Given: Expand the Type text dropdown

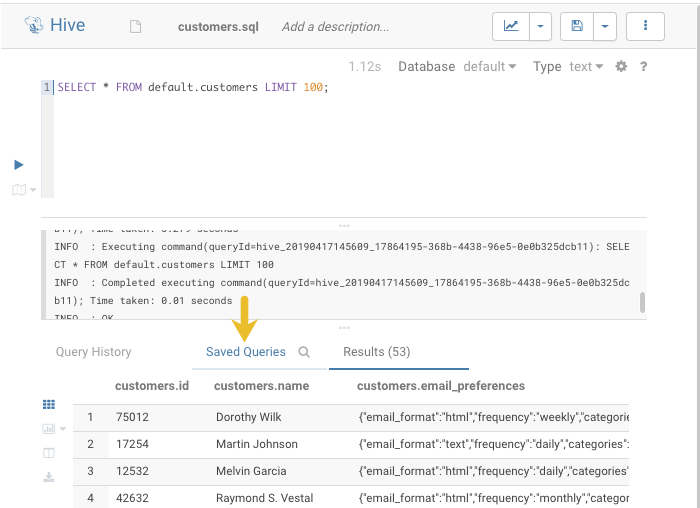Looking at the screenshot, I should click(585, 67).
